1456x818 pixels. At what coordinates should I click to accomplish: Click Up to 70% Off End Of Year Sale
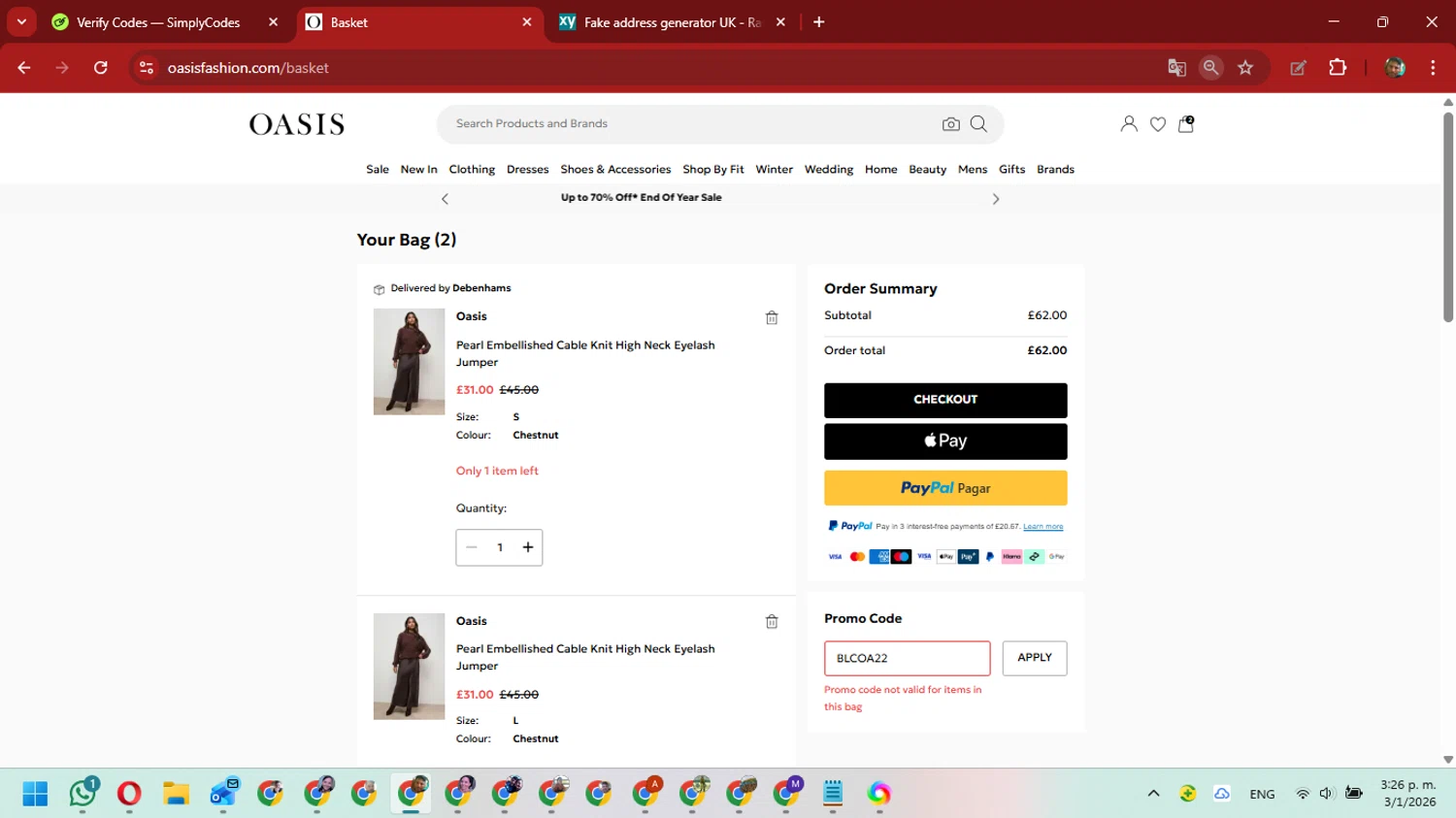click(x=642, y=198)
